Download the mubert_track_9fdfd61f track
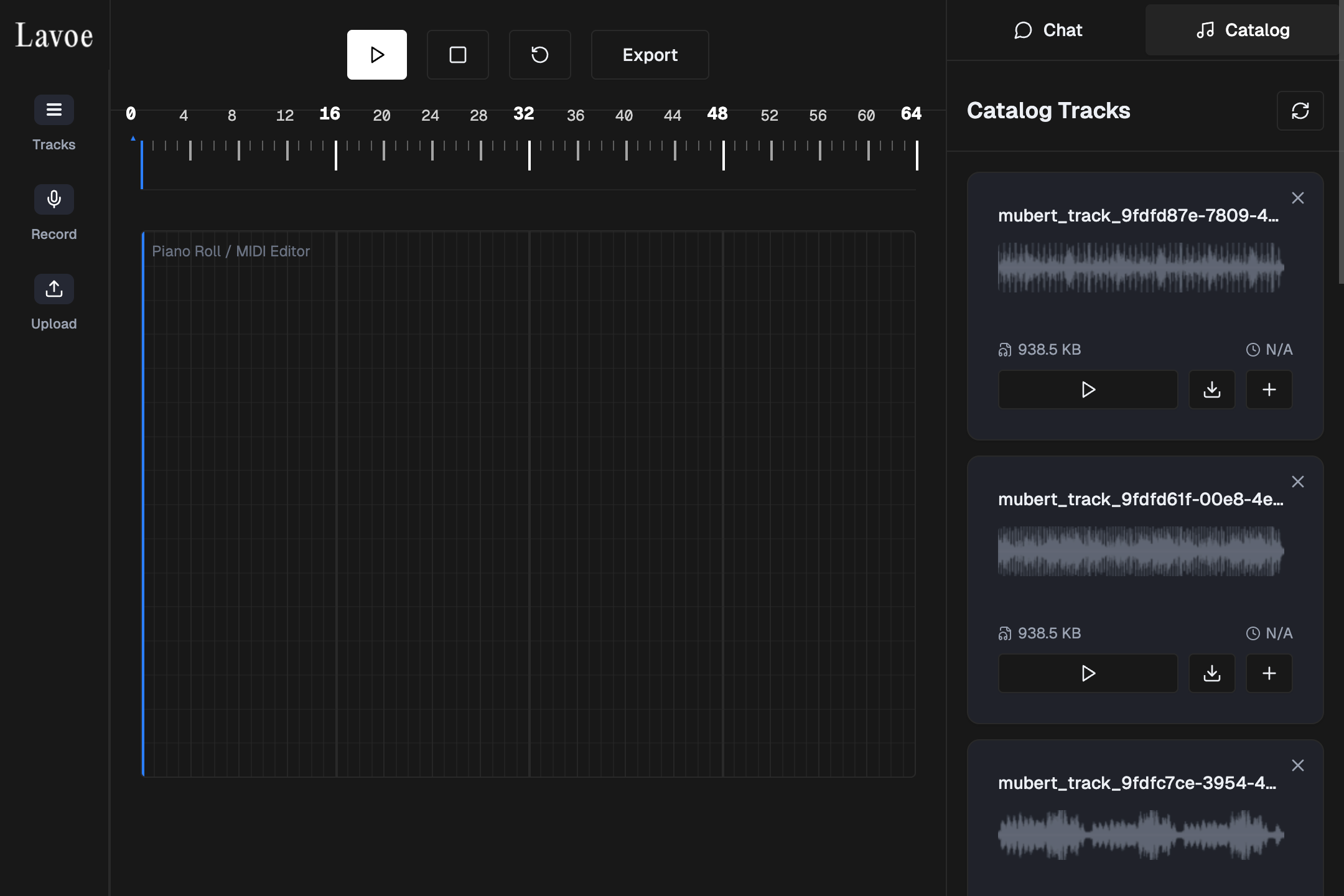The width and height of the screenshot is (1344, 896). point(1211,673)
